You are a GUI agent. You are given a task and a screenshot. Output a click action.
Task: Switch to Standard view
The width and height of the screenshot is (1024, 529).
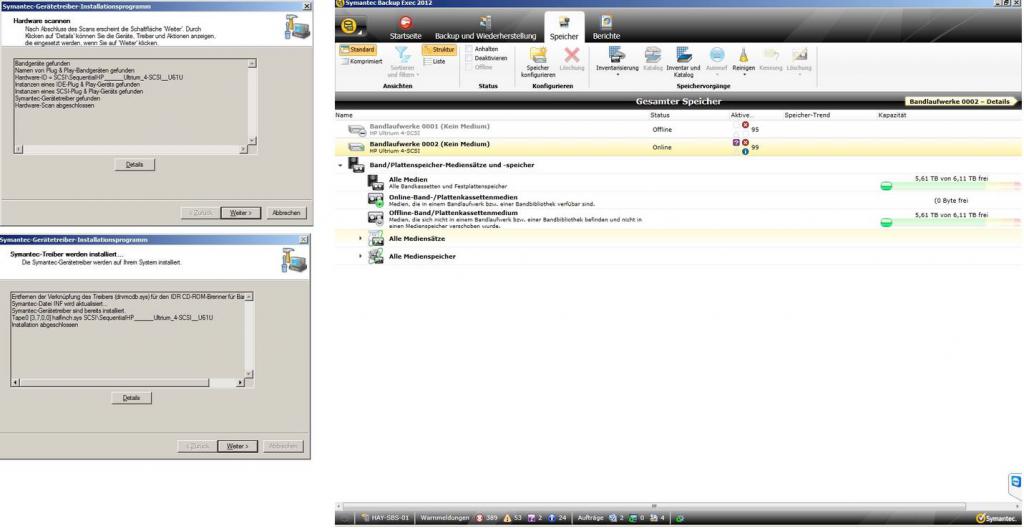click(358, 50)
